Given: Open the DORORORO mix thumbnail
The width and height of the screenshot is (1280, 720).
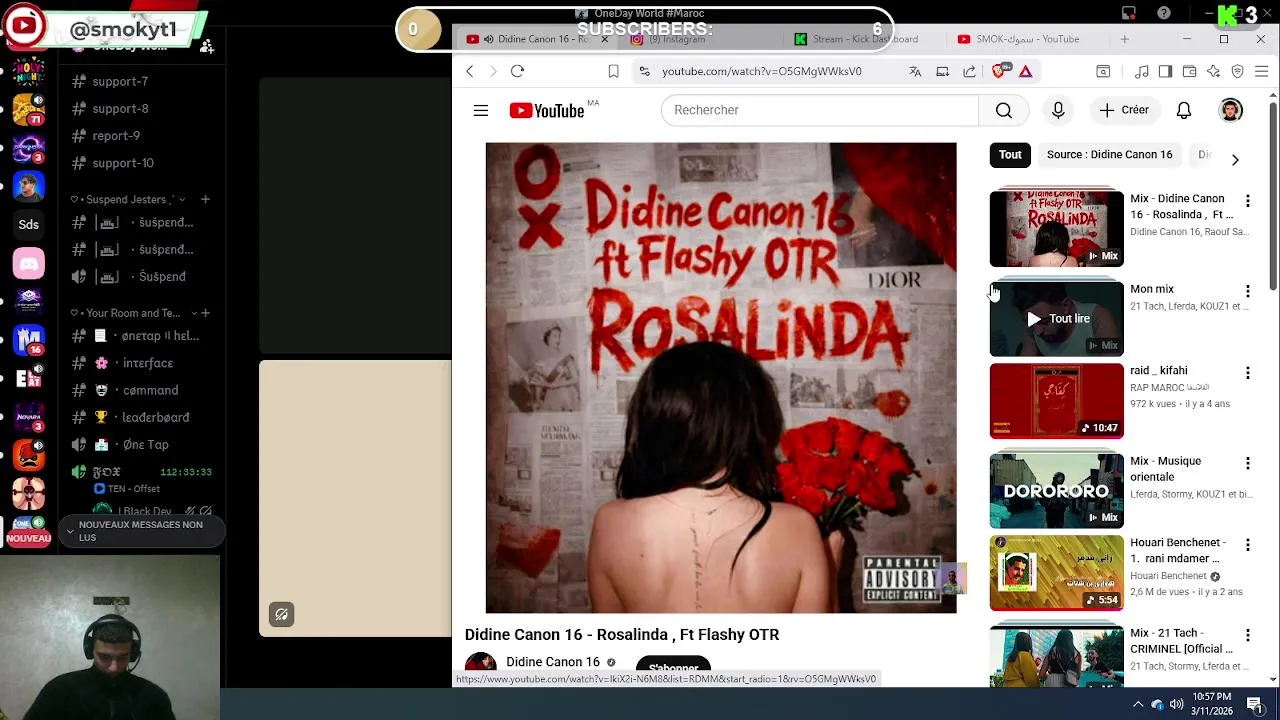Looking at the screenshot, I should point(1056,491).
